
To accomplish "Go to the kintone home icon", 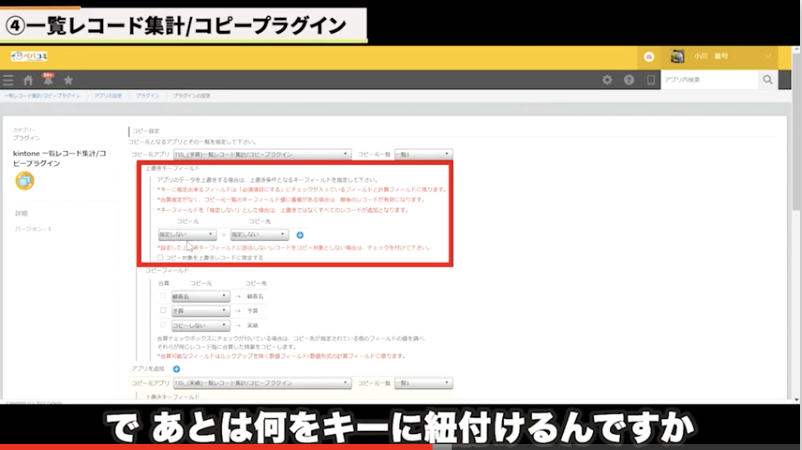I will (28, 80).
